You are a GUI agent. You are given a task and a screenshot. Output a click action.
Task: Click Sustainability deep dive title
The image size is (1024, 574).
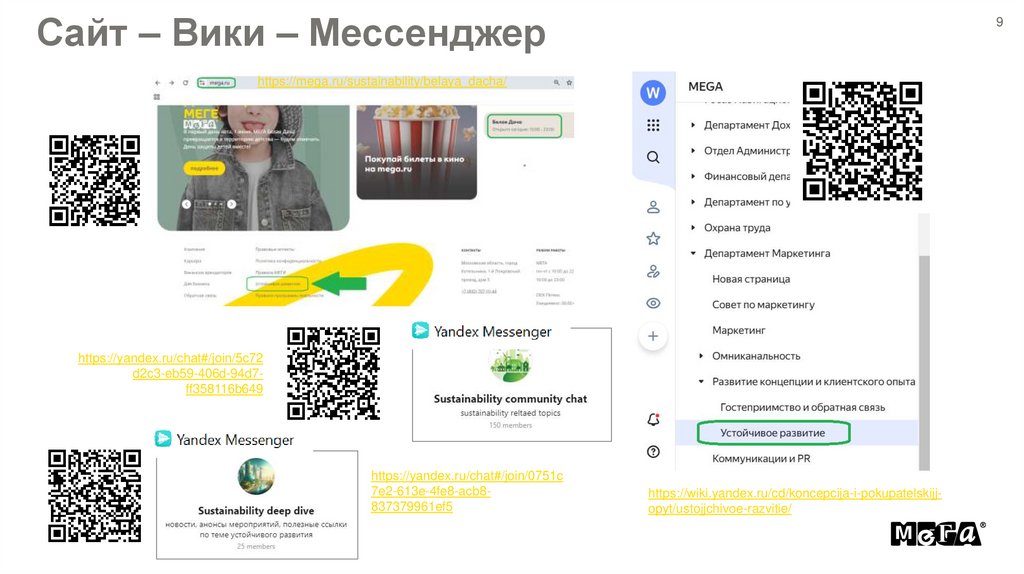pos(256,511)
